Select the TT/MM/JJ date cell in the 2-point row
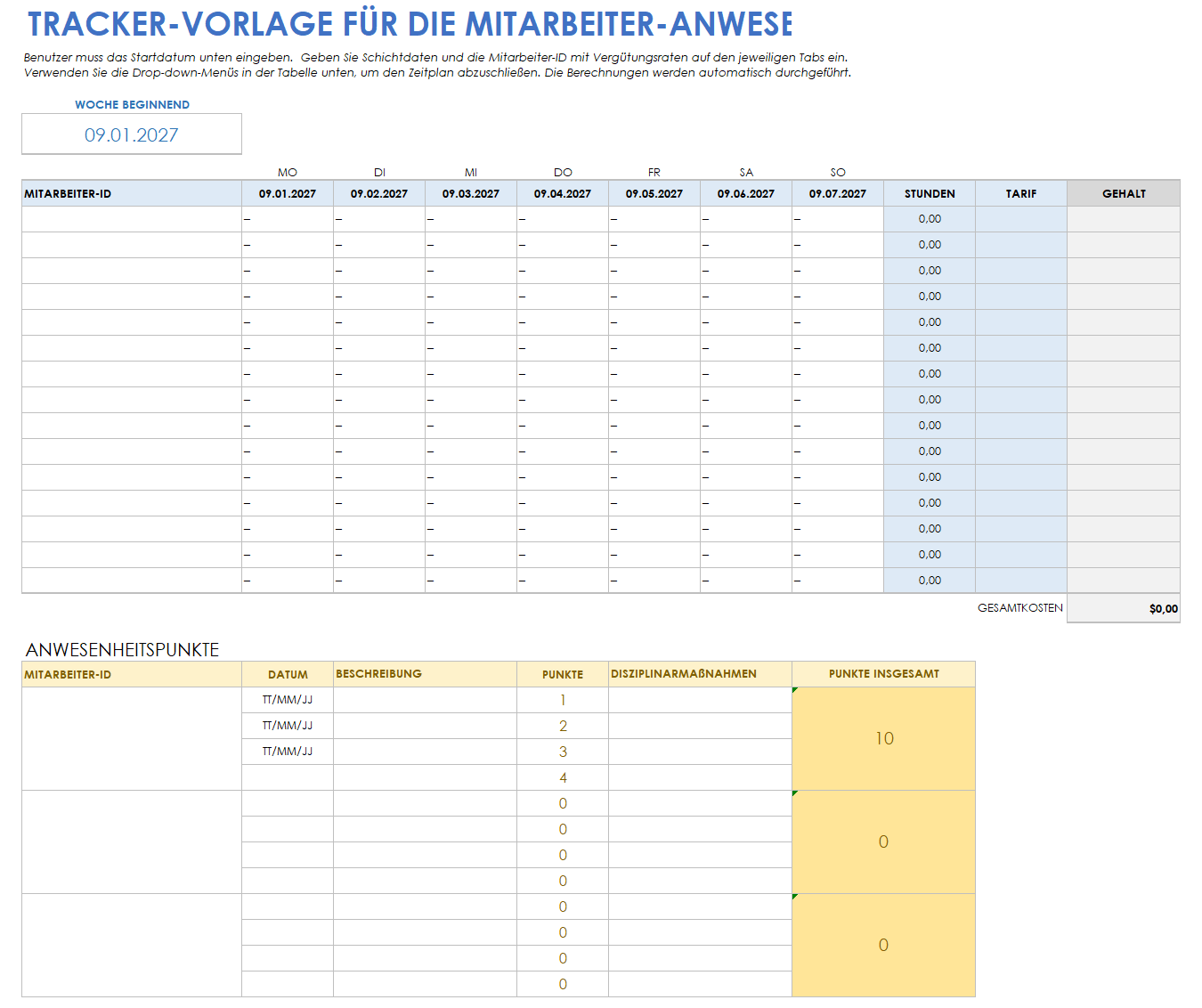 click(288, 726)
